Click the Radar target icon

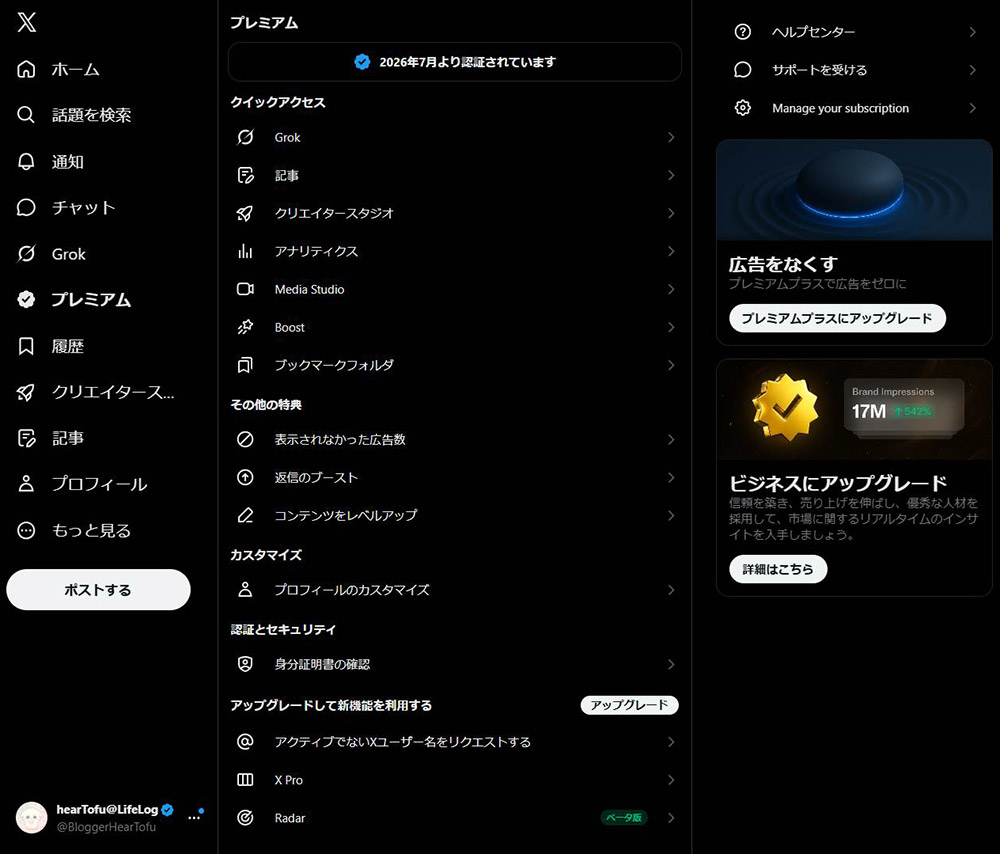tap(246, 818)
